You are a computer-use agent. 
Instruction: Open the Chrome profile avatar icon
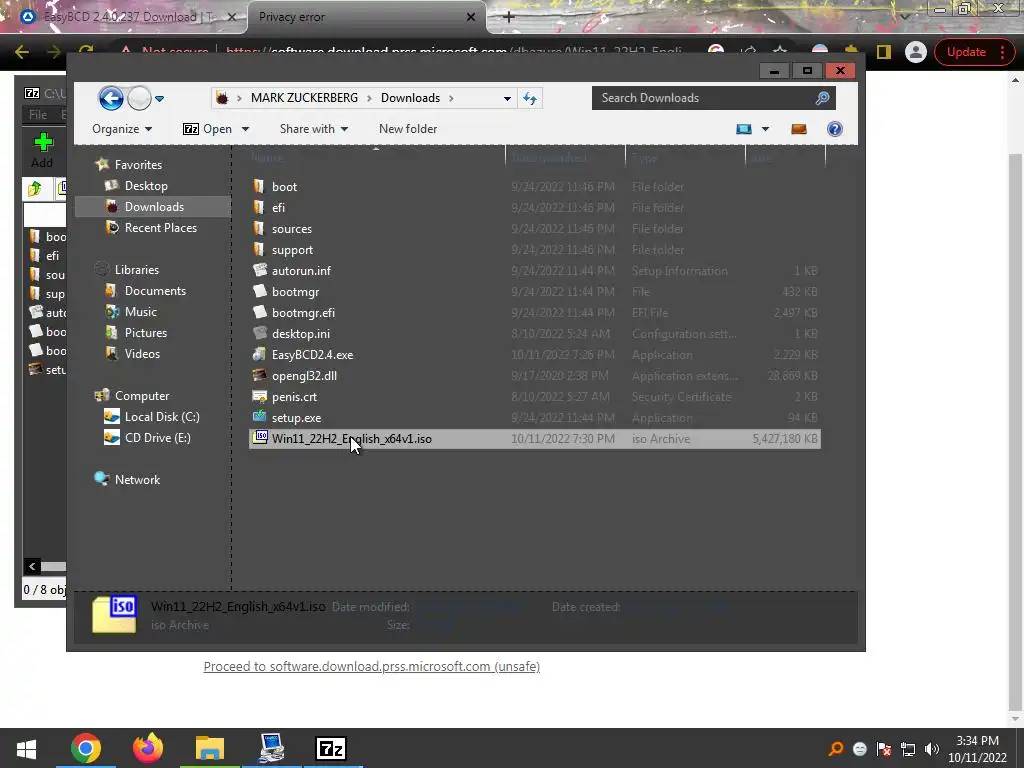(x=916, y=52)
